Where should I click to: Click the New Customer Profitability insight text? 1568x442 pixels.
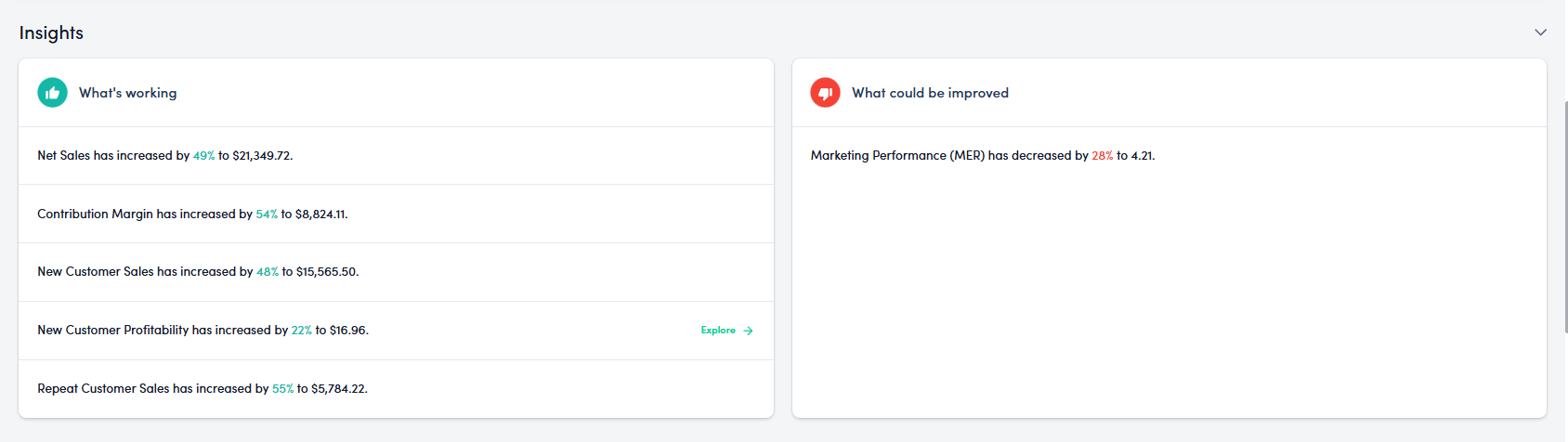[x=203, y=331]
